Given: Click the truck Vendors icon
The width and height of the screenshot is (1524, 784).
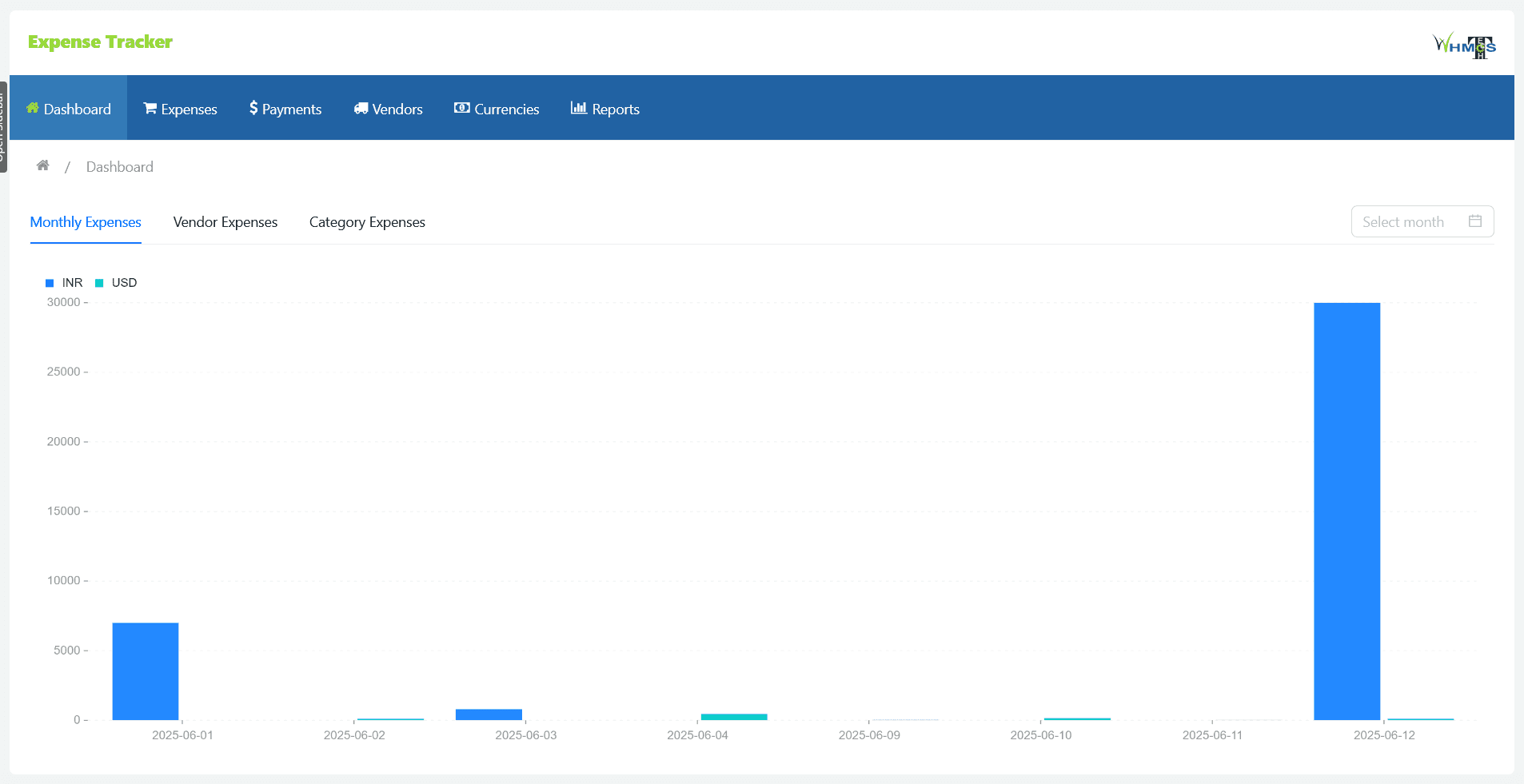Looking at the screenshot, I should [x=361, y=109].
